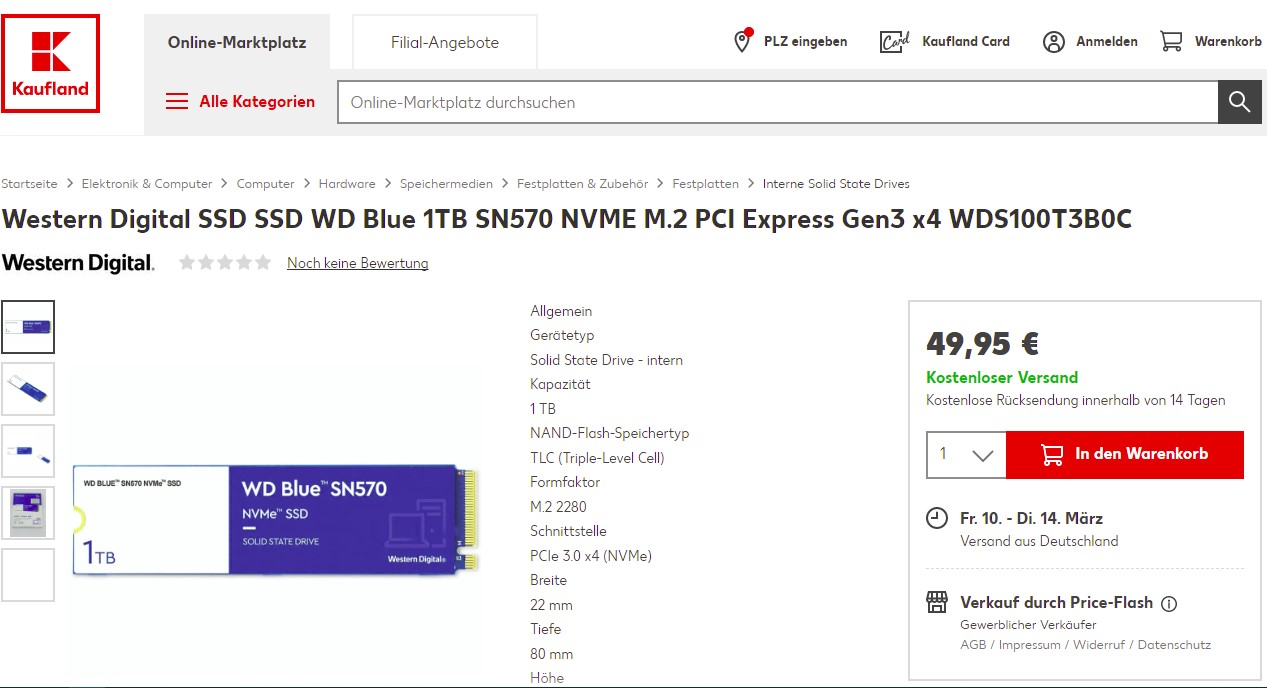Switch to the Online-Marktplatz tab
This screenshot has width=1267, height=688.
237,42
